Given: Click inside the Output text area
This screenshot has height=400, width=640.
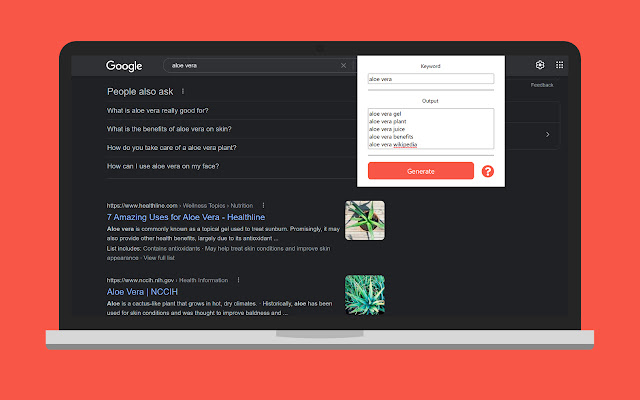Looking at the screenshot, I should point(431,129).
